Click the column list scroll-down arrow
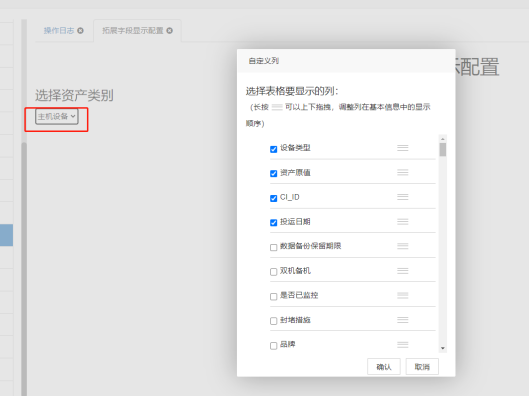 442,348
